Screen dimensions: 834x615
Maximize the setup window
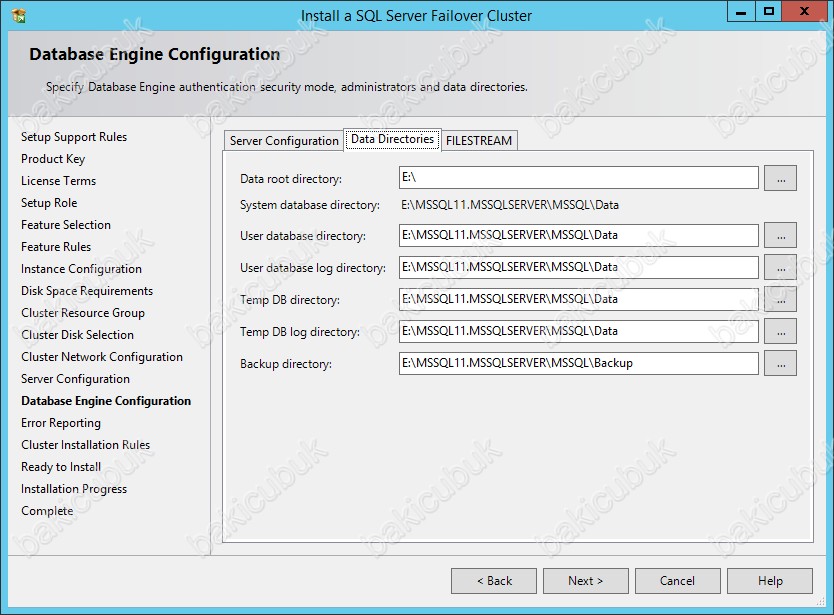pos(769,12)
